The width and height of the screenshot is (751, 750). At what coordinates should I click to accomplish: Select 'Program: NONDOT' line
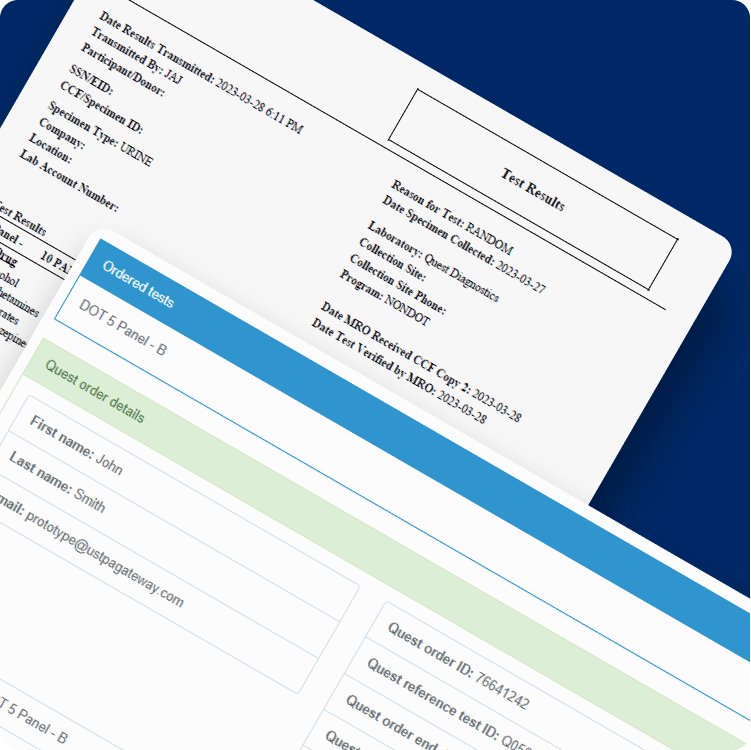click(x=385, y=297)
